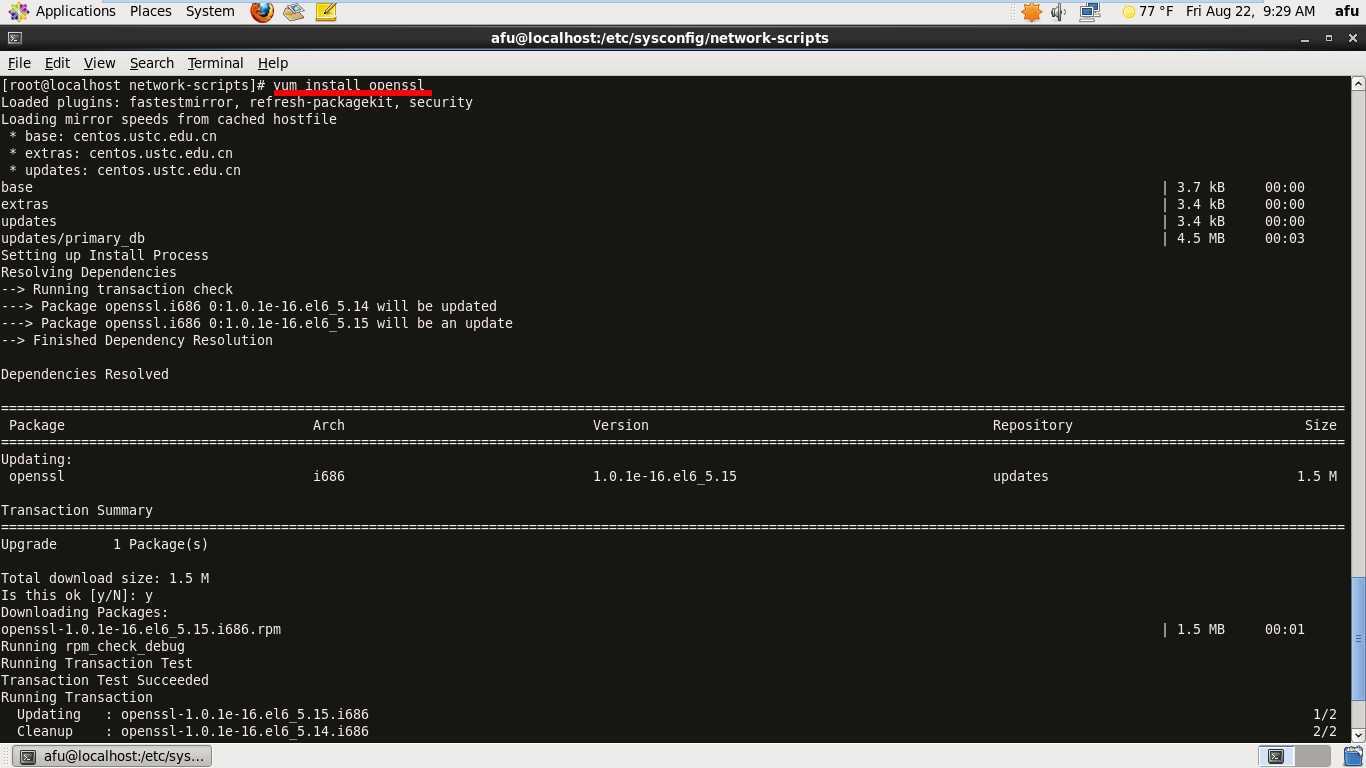Open the terminal Search menu
Image resolution: width=1366 pixels, height=768 pixels.
point(151,63)
